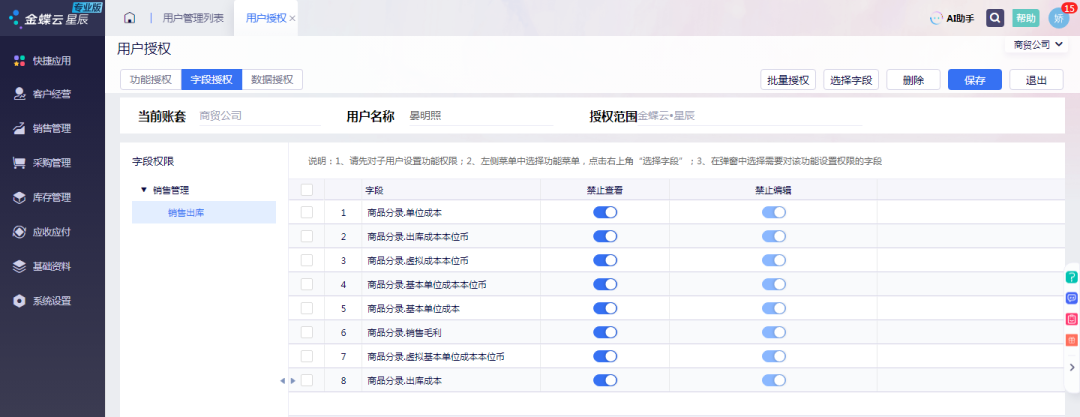The image size is (1080, 417).
Task: Open 库存管理 in the sidebar
Action: tap(52, 198)
